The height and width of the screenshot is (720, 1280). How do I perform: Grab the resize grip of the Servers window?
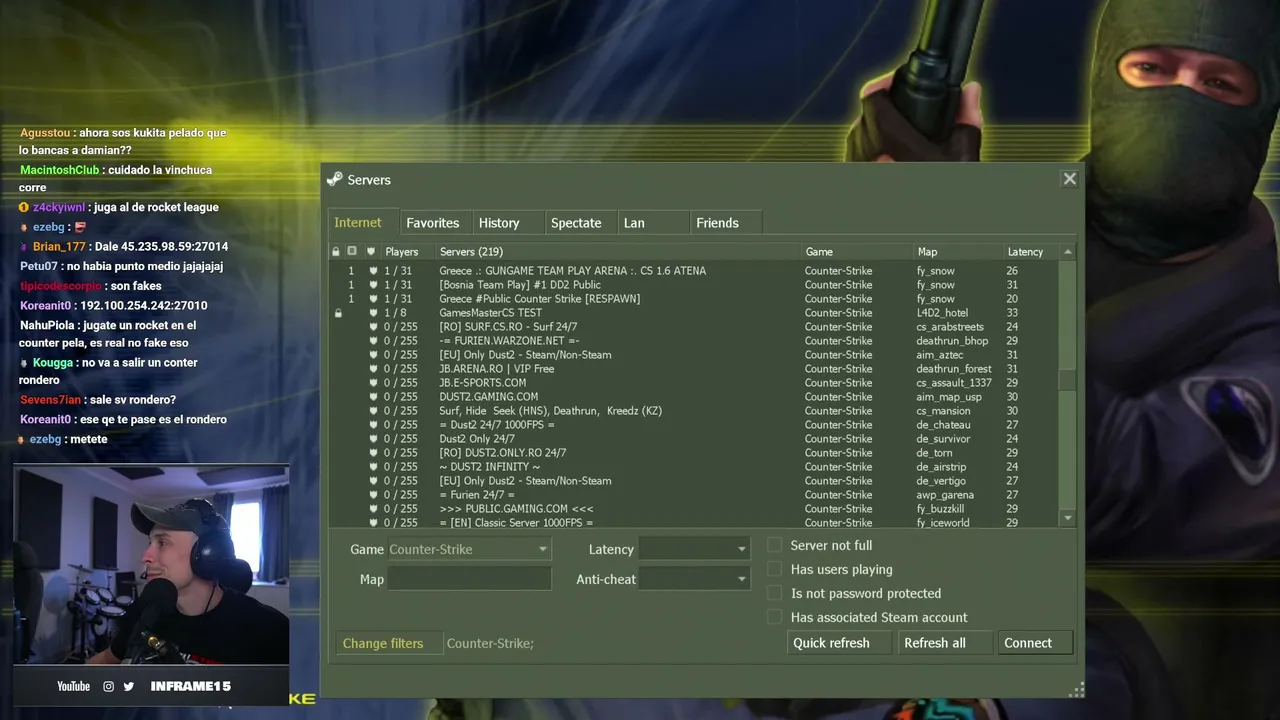coord(1076,689)
